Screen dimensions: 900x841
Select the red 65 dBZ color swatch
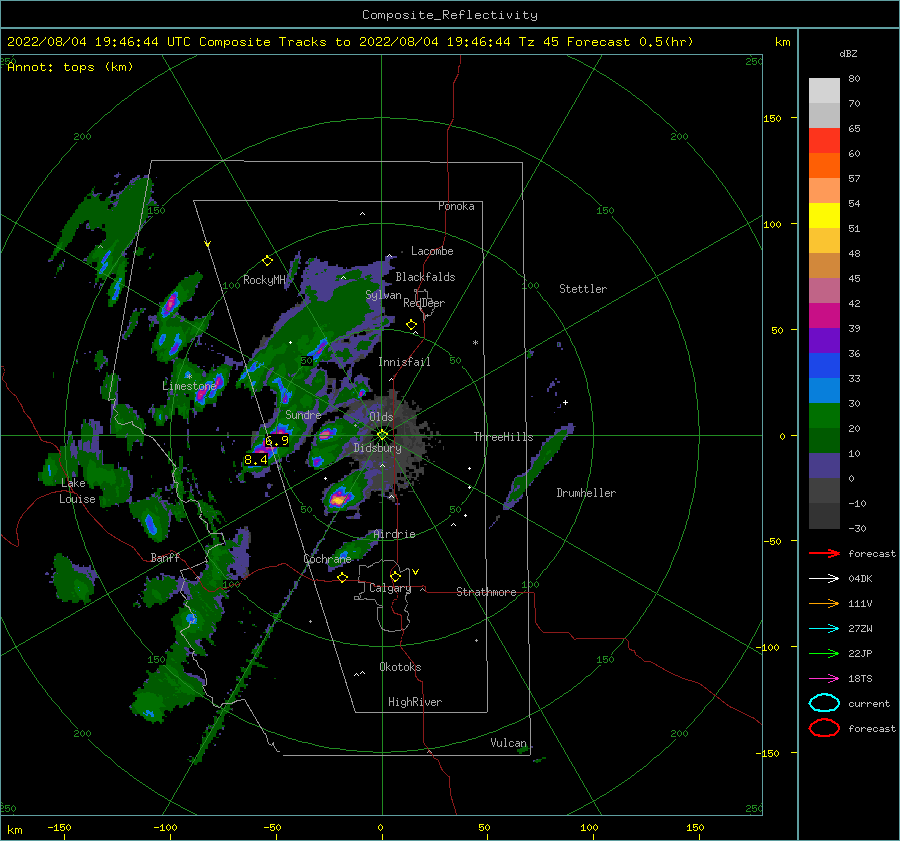(x=824, y=140)
